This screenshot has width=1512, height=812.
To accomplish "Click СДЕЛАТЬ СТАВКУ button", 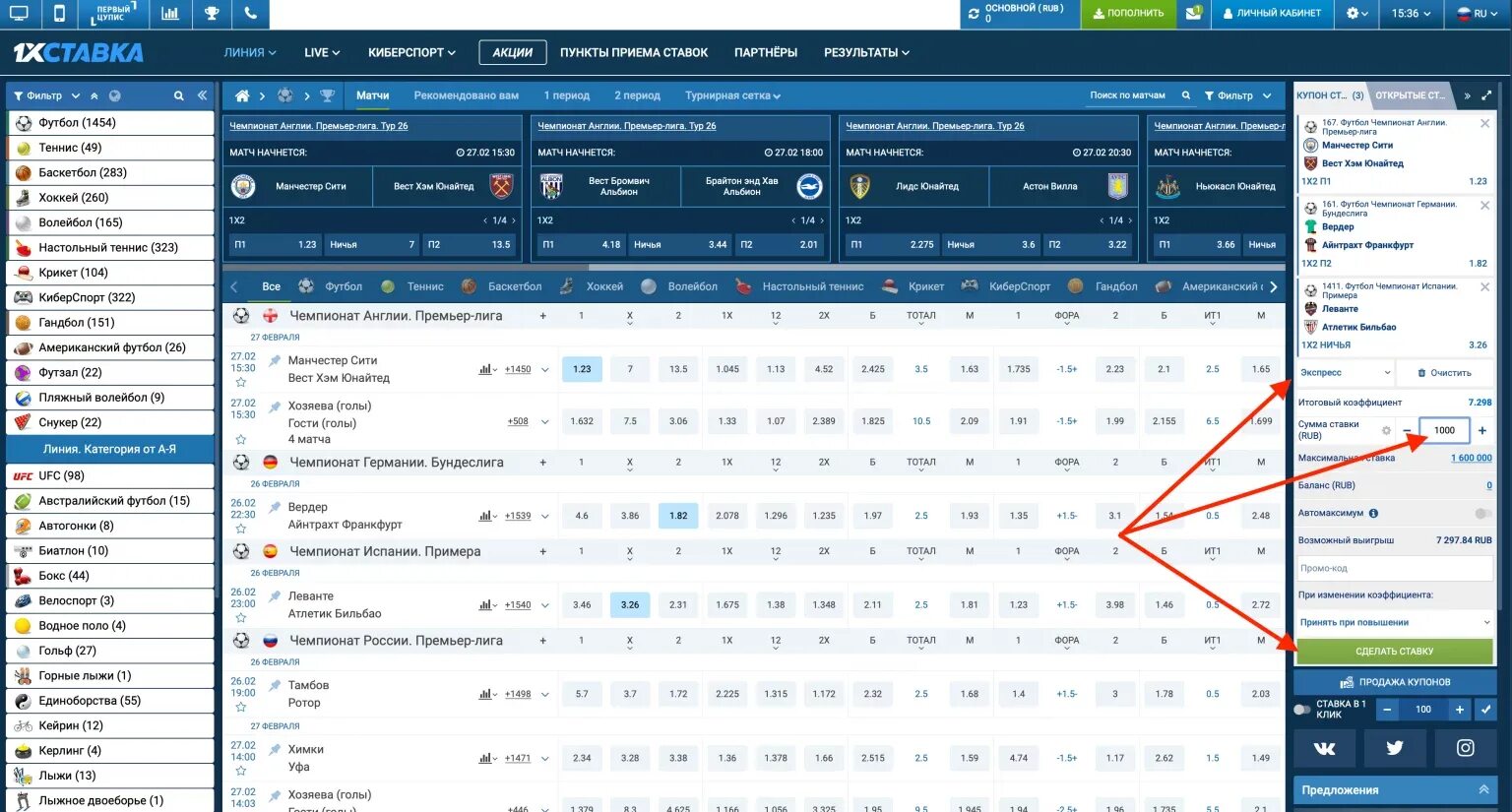I will point(1395,651).
